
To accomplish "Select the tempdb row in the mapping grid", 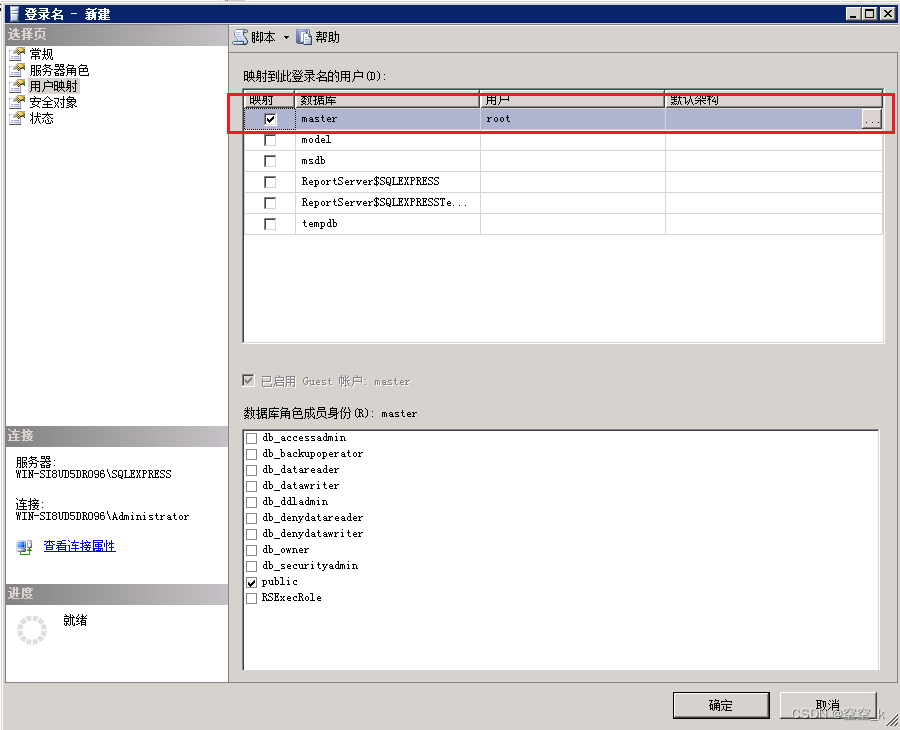I will point(380,223).
